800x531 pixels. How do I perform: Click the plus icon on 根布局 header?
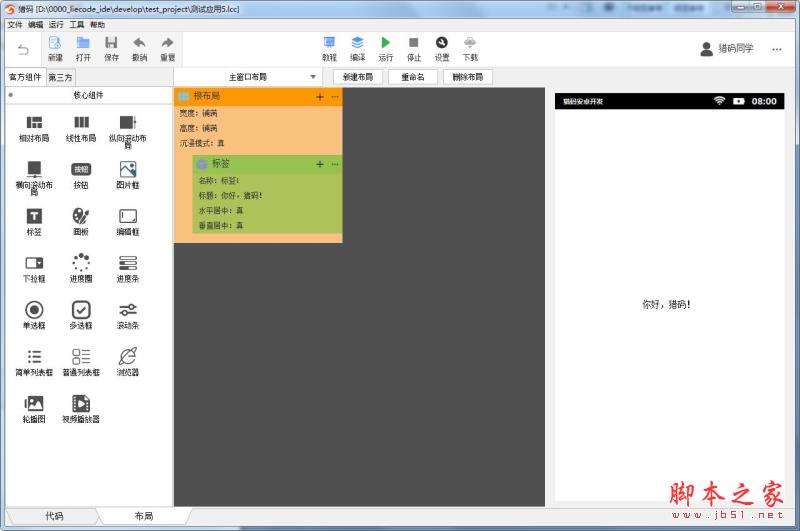point(320,96)
